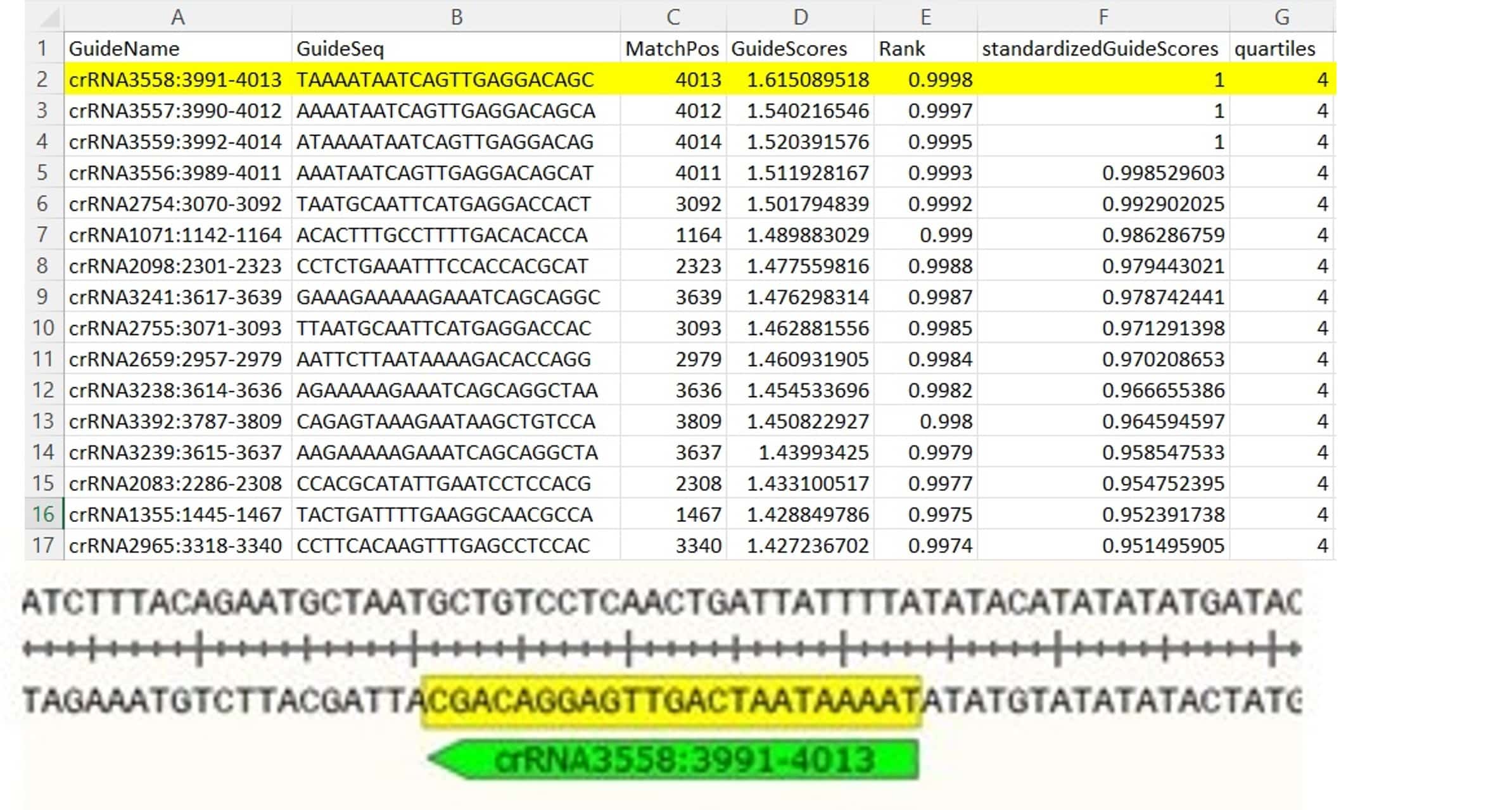
Task: Select column D header
Action: (800, 16)
